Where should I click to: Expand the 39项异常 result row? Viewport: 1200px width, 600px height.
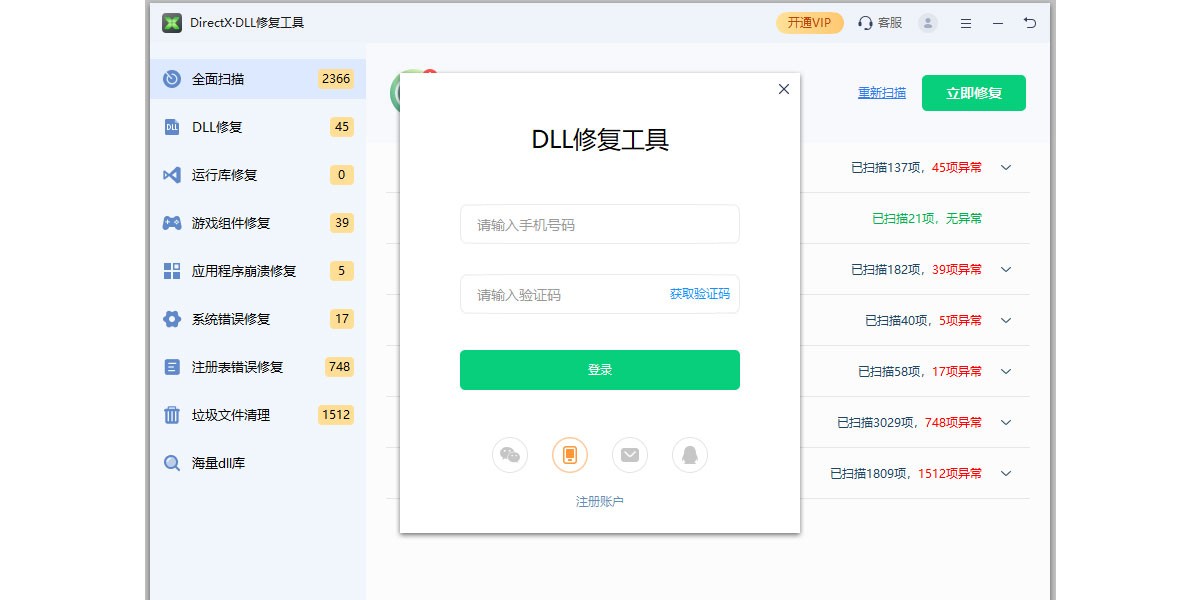[x=1007, y=270]
